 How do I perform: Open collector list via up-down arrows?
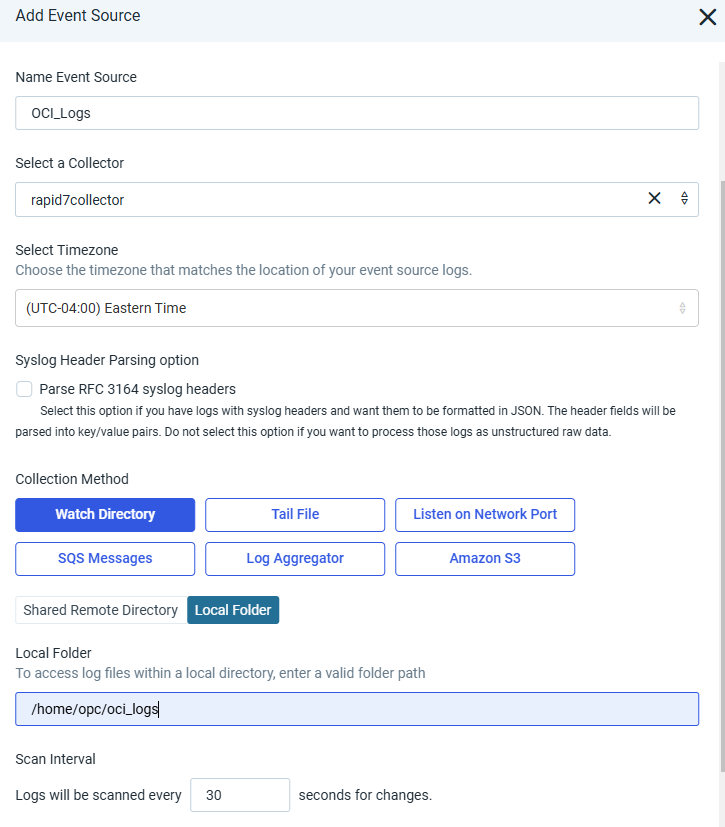[684, 198]
